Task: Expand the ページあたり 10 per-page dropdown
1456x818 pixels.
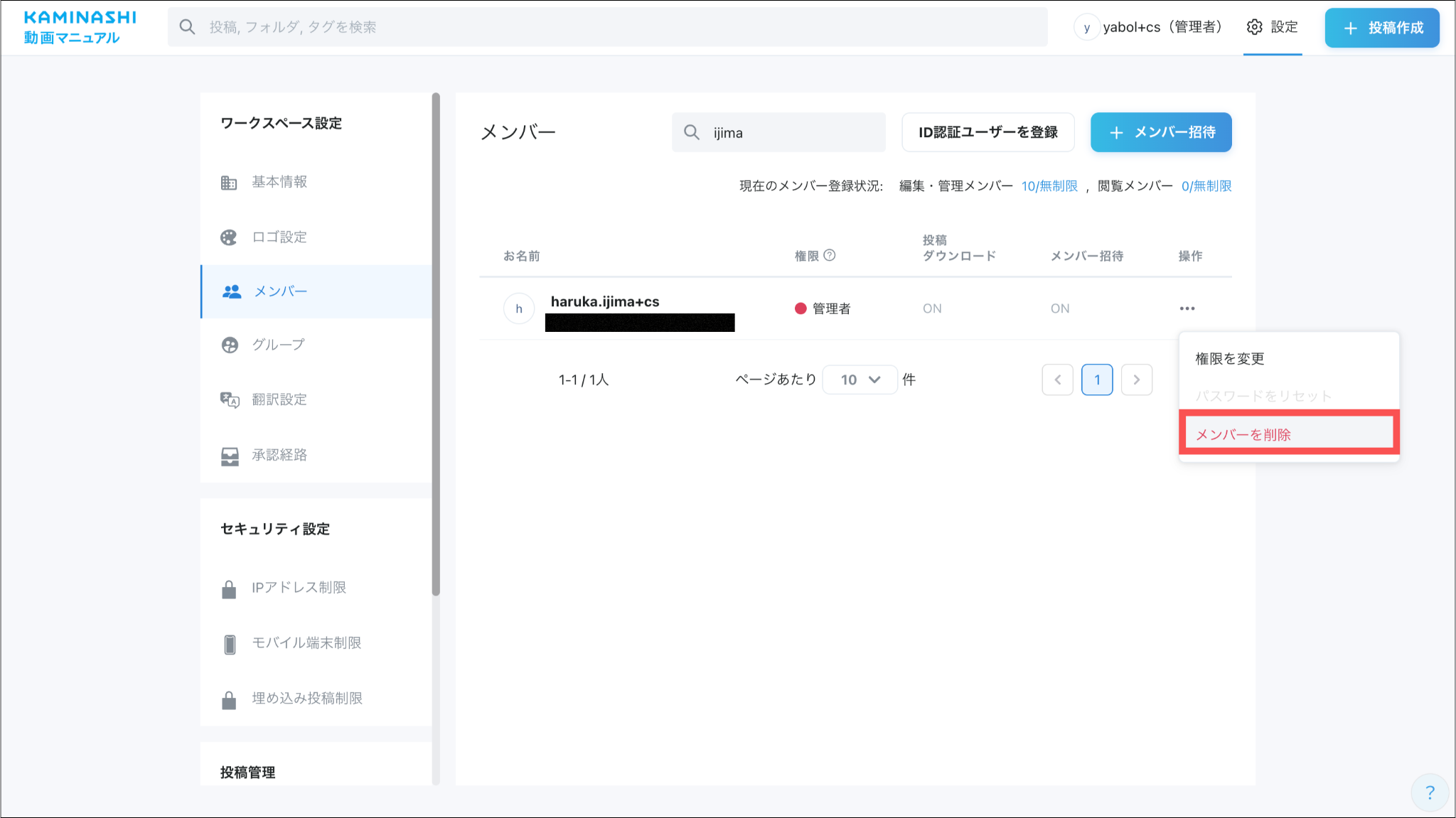Action: coord(860,380)
